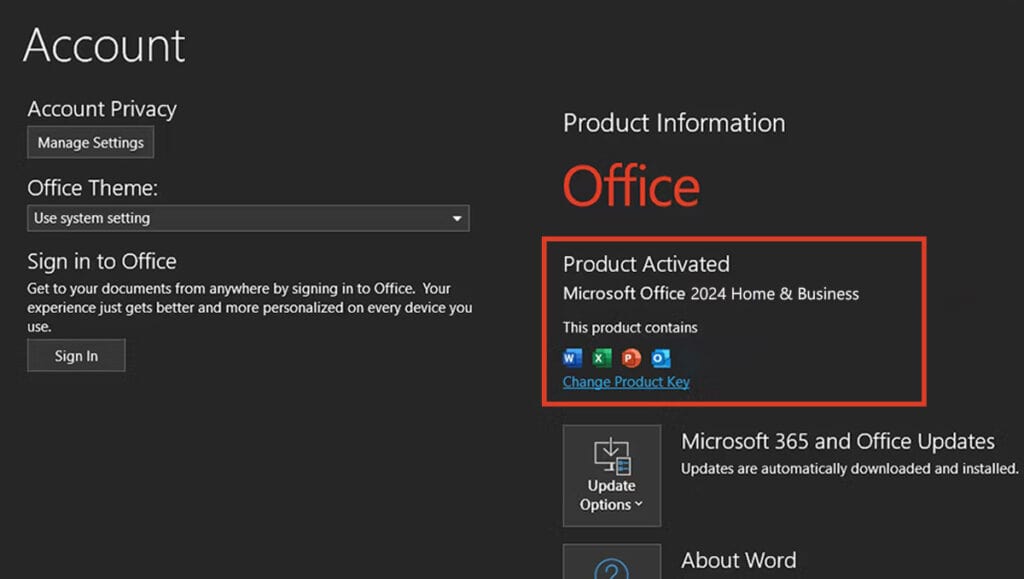Viewport: 1024px width, 579px height.
Task: Click the Office Theme dropdown arrow
Action: [458, 218]
